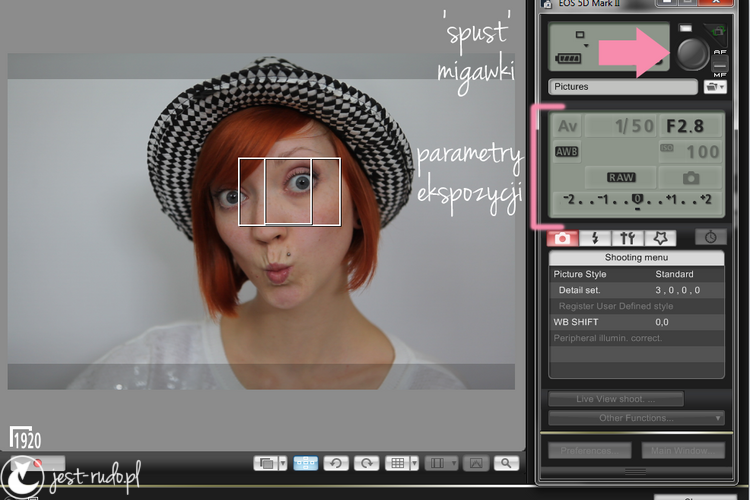
Task: Click the exposure compensation scale
Action: click(x=638, y=200)
